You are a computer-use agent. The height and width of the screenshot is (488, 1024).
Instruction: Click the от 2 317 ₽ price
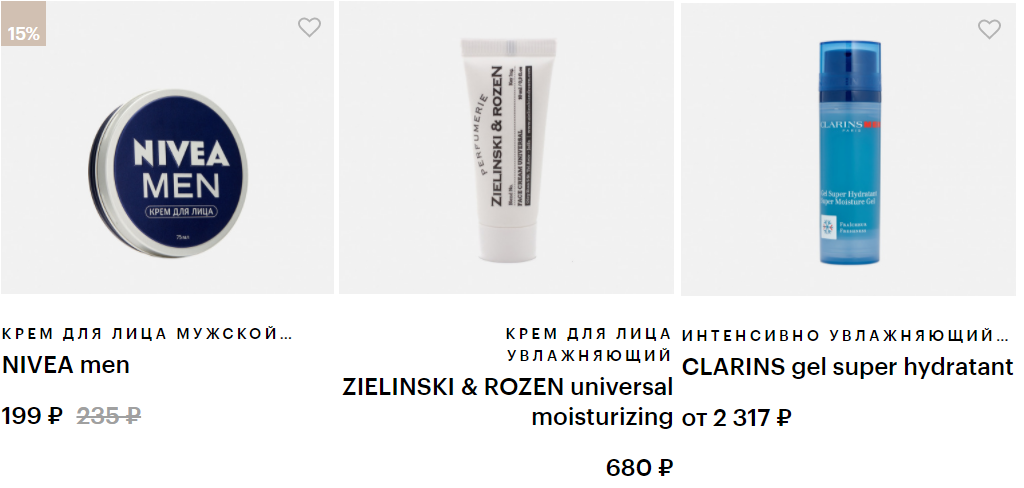(737, 418)
